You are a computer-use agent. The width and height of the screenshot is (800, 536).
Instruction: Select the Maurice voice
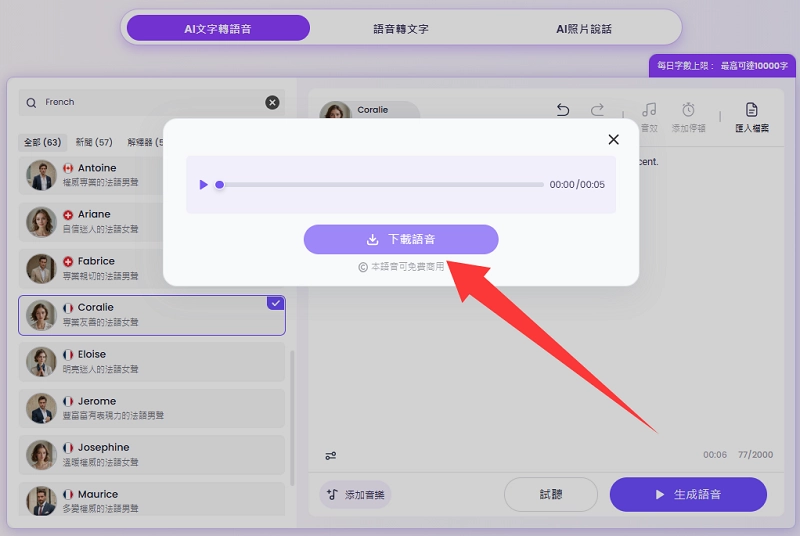click(152, 499)
